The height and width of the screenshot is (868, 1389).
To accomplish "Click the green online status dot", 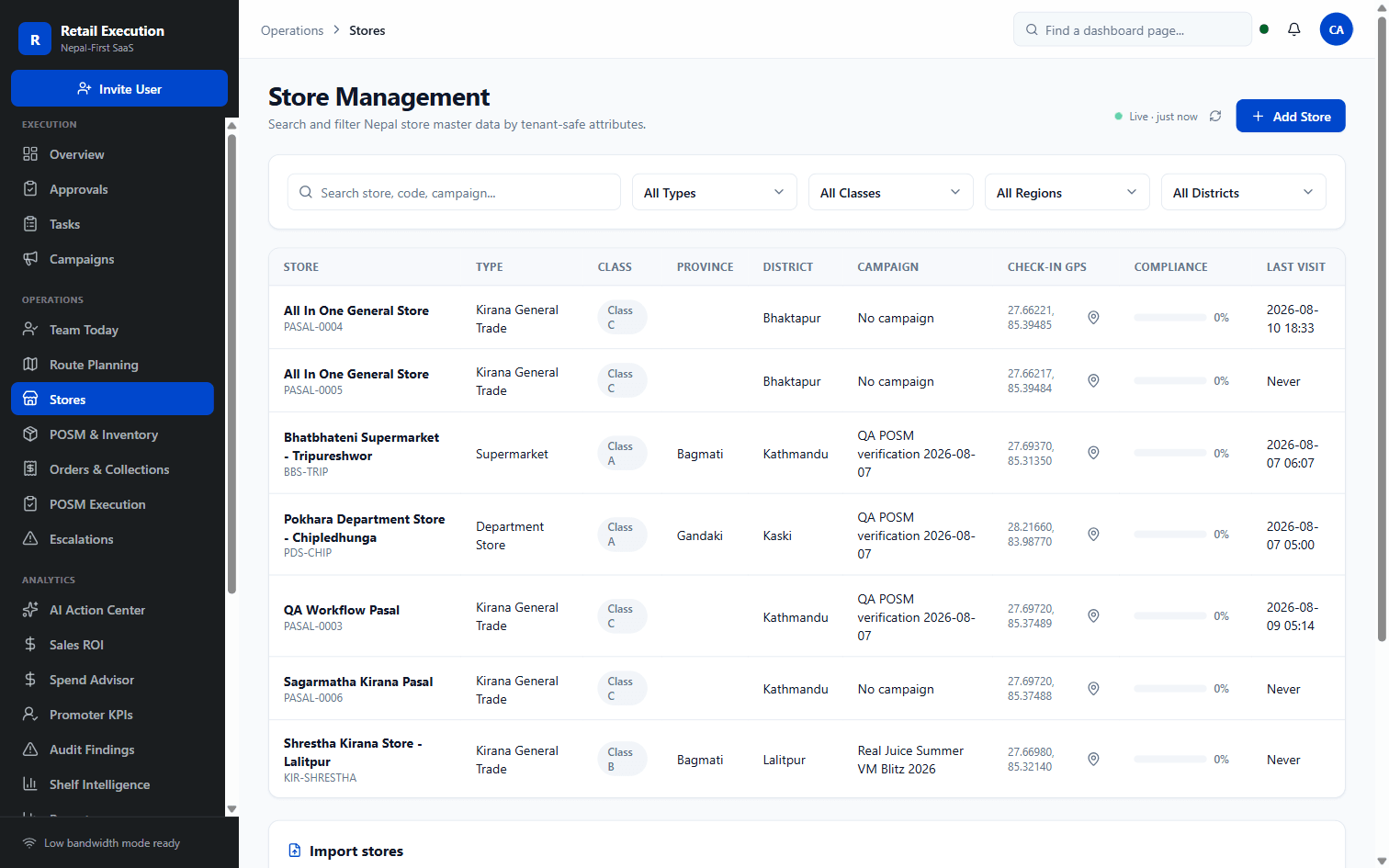I will coord(1264,29).
